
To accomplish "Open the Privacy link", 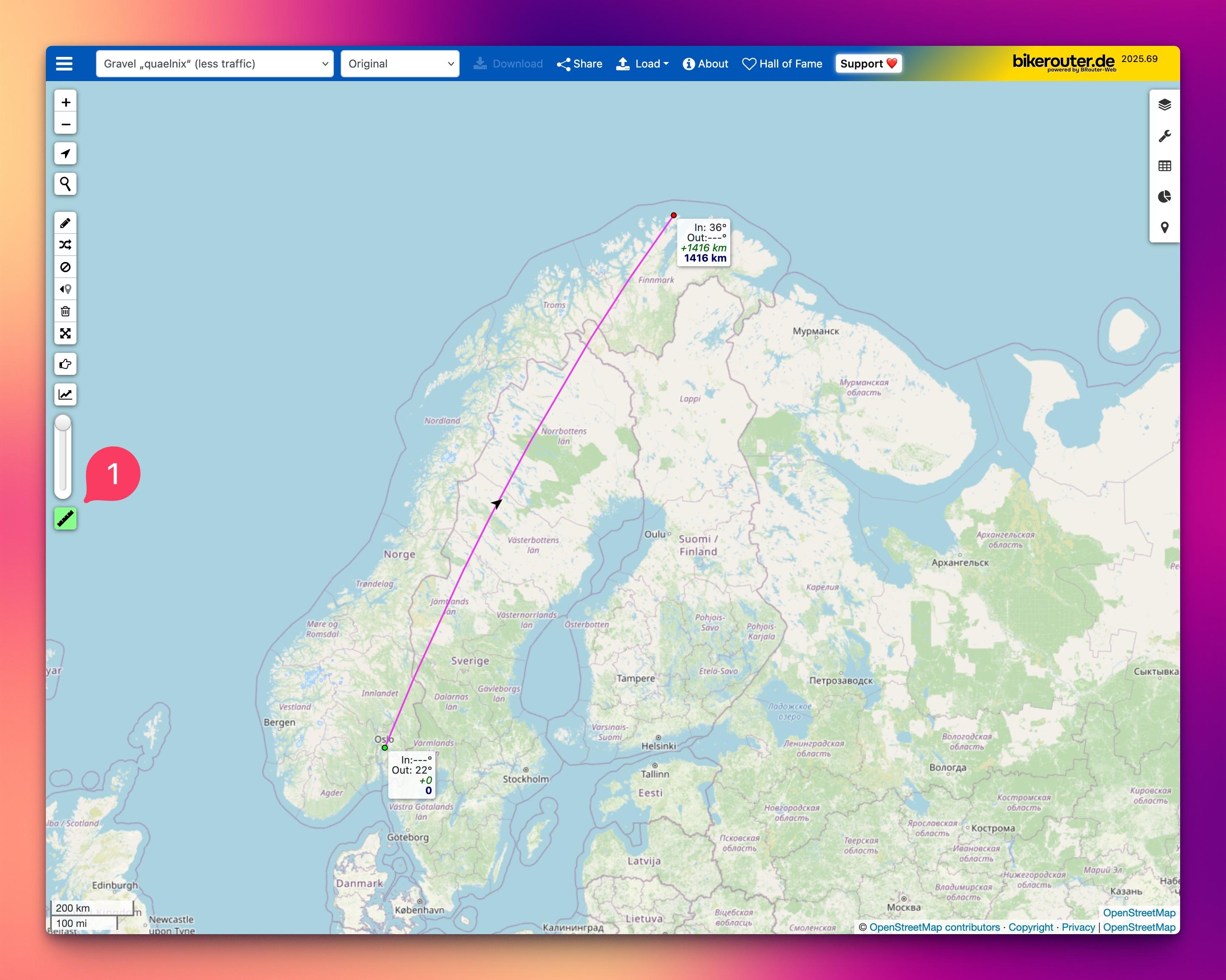I will 1078,927.
